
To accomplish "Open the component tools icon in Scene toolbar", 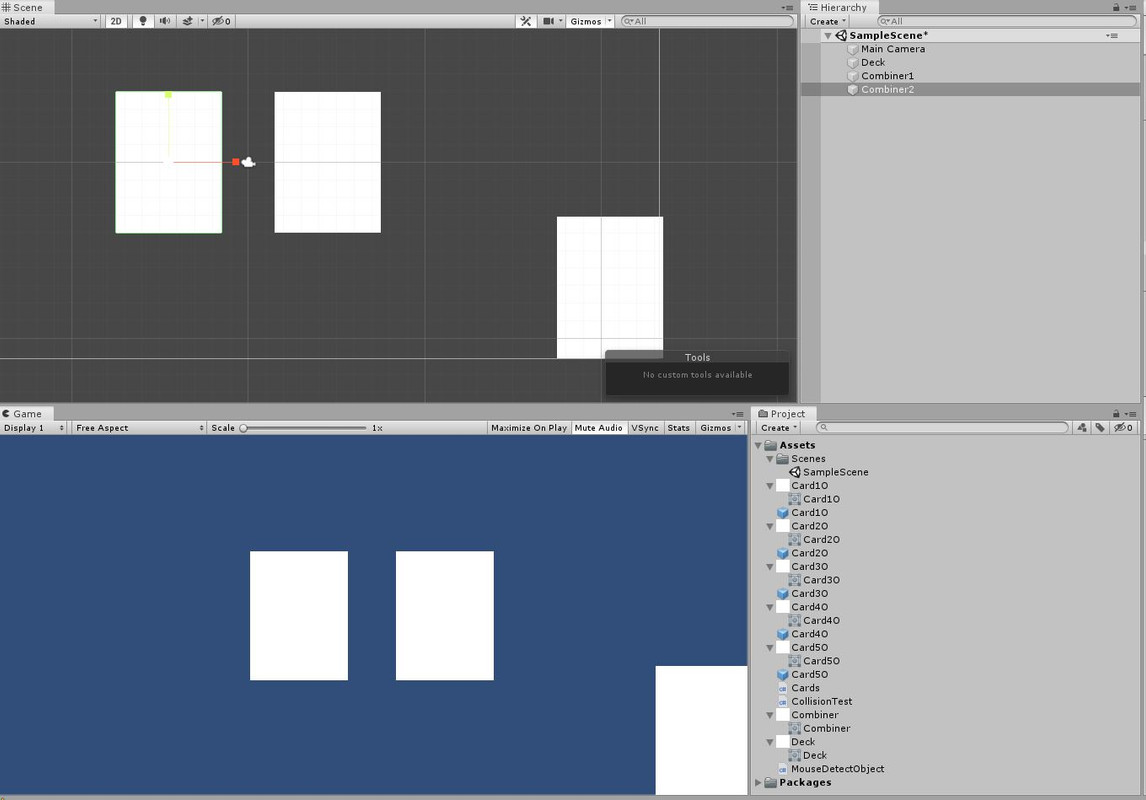I will click(525, 21).
